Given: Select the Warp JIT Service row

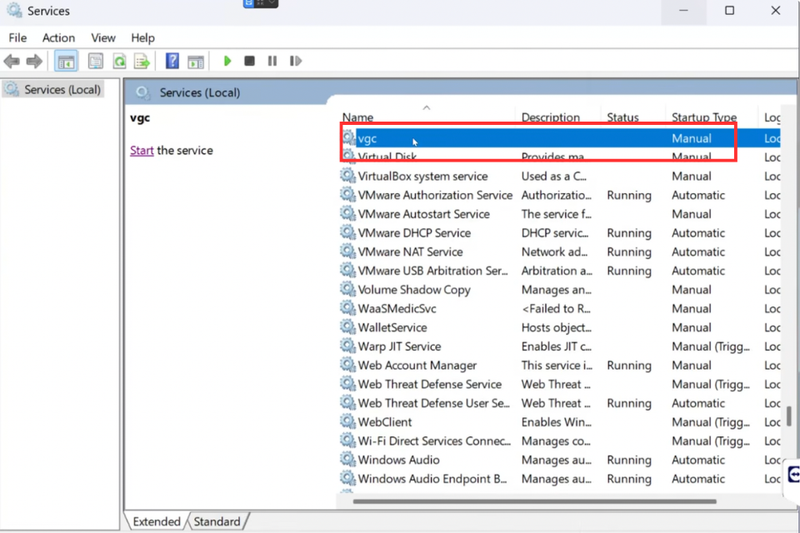Looking at the screenshot, I should [560, 346].
